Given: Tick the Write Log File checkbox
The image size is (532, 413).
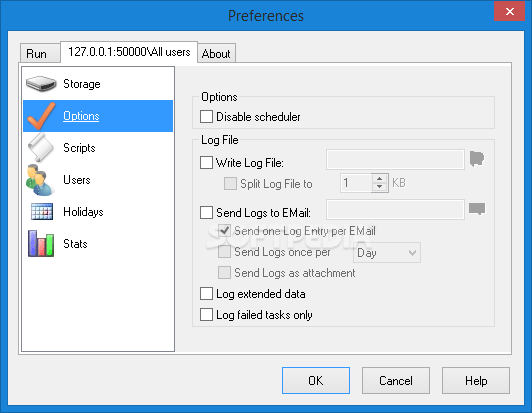Looking at the screenshot, I should pos(206,163).
